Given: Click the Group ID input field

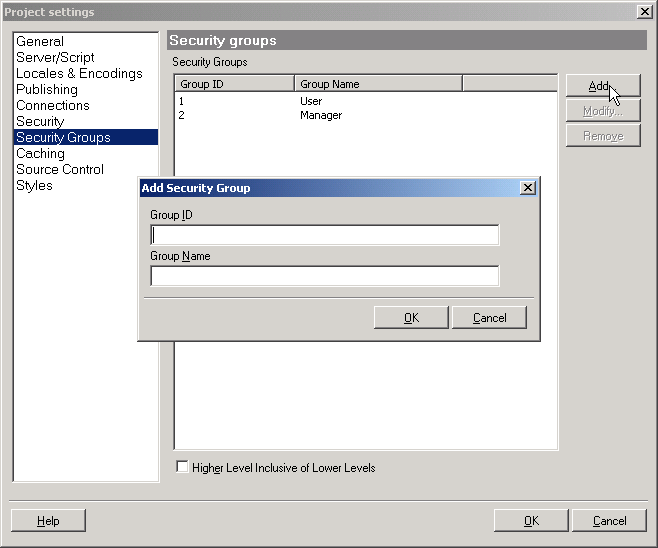Looking at the screenshot, I should [324, 235].
